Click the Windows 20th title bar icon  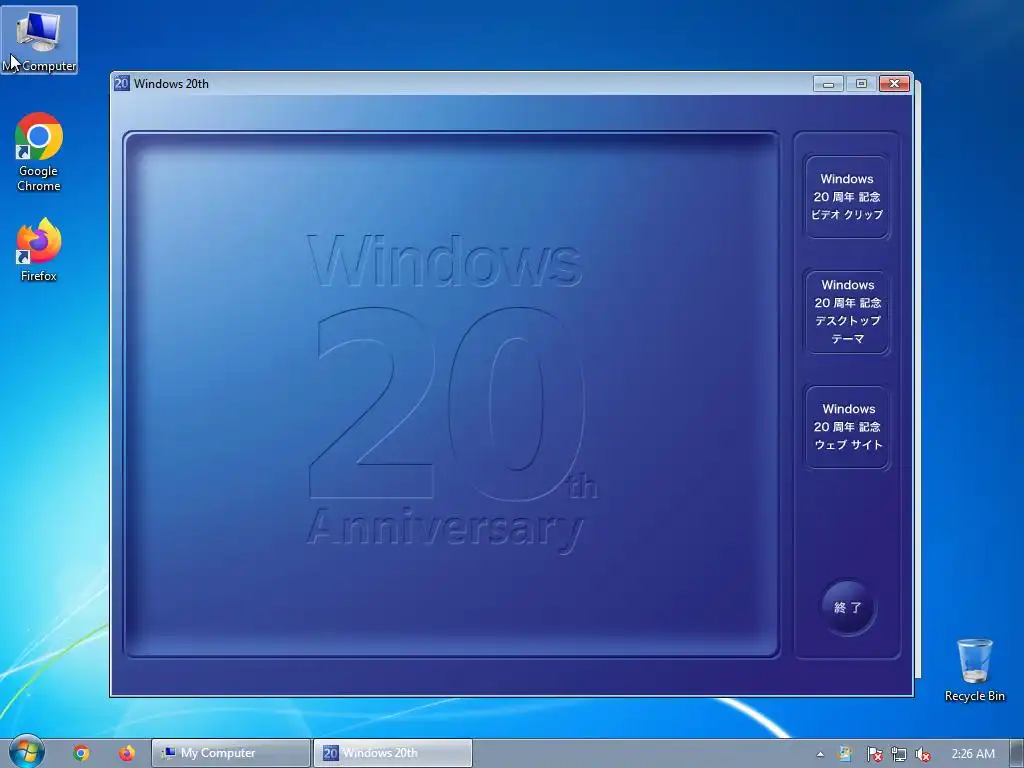(x=121, y=84)
